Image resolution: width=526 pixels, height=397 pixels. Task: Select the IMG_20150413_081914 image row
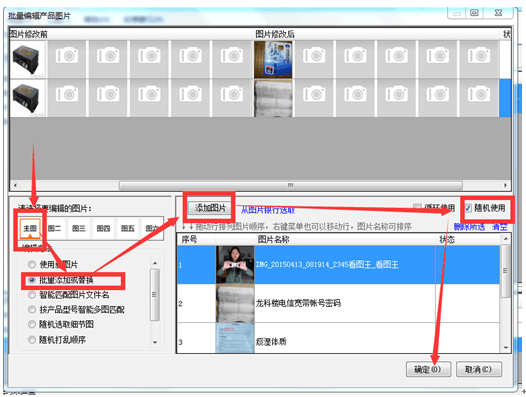[338, 265]
